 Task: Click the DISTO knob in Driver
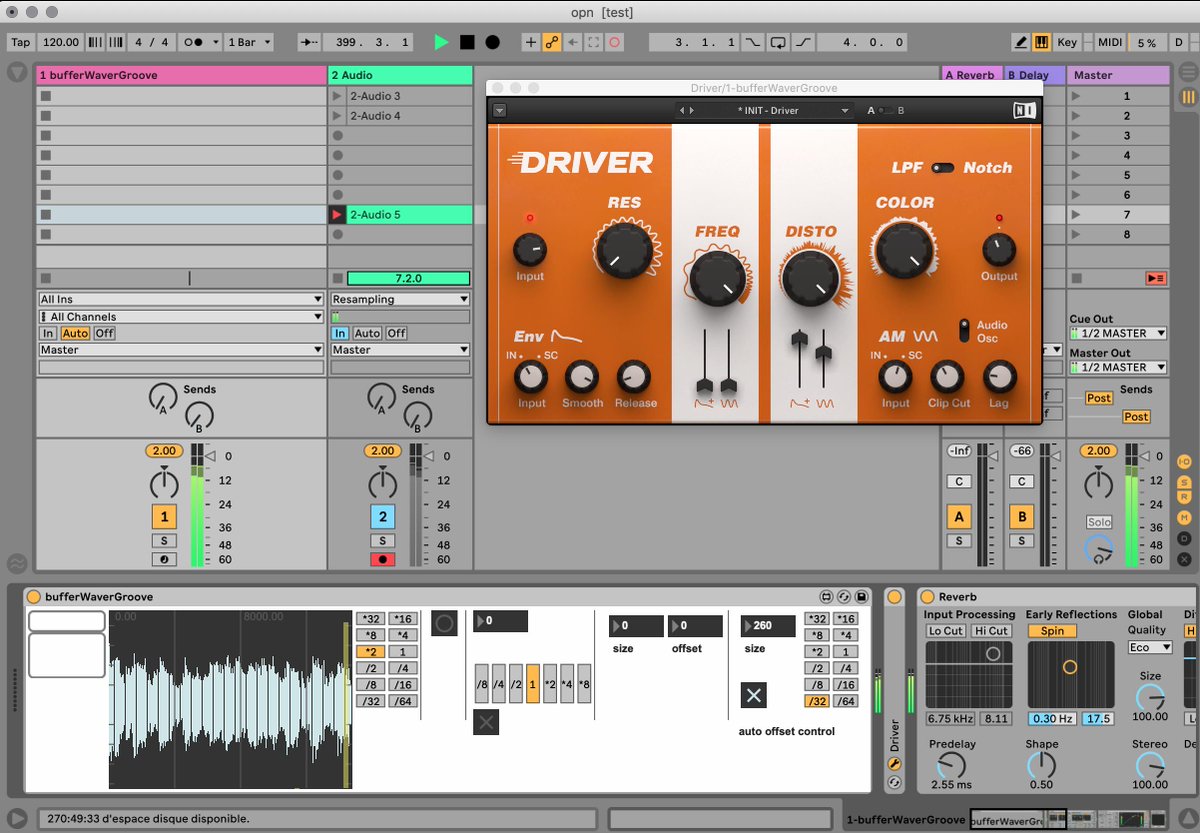[x=810, y=278]
